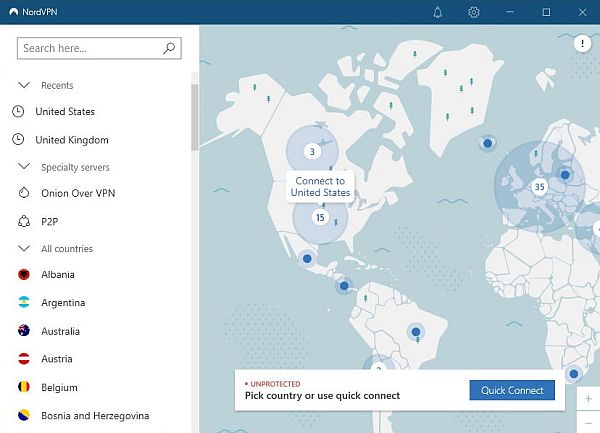Click the search magnifier icon
The width and height of the screenshot is (600, 433).
point(169,48)
